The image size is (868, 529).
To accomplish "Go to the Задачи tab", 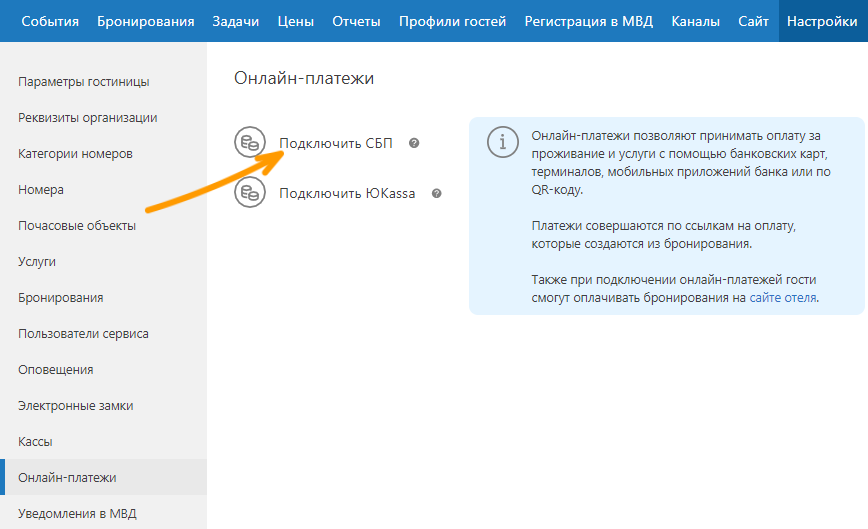I will (236, 21).
